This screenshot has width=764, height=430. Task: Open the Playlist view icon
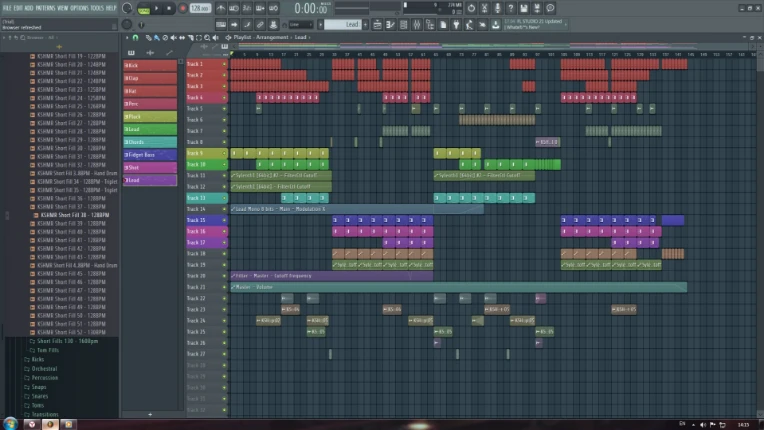tap(377, 24)
